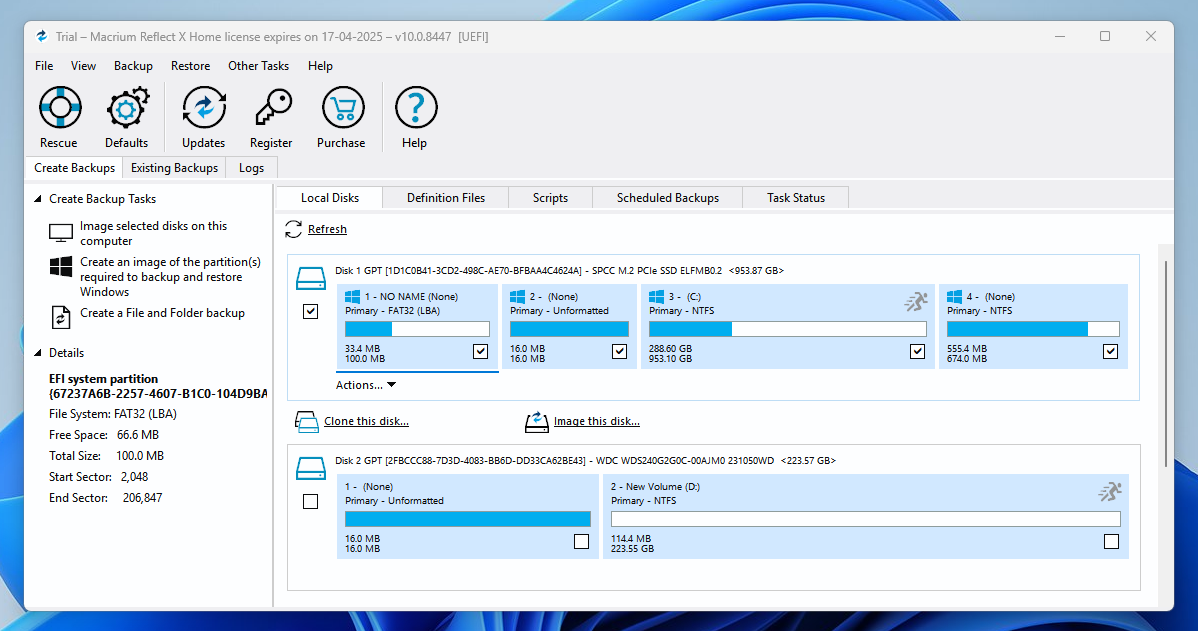Switch to the Scheduled Backups tab
The image size is (1198, 631).
[x=668, y=198]
